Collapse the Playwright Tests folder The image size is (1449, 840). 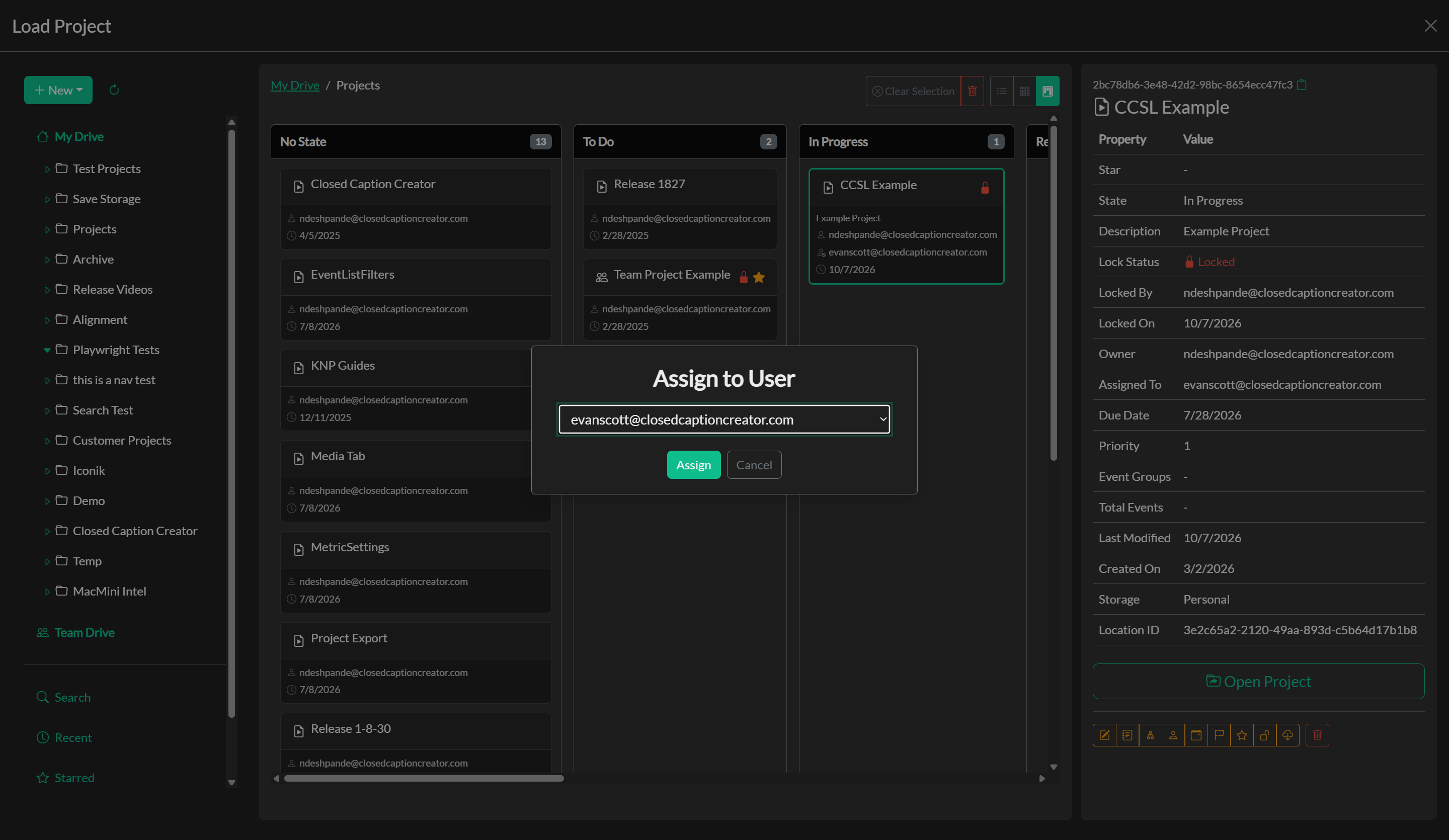pyautogui.click(x=47, y=350)
